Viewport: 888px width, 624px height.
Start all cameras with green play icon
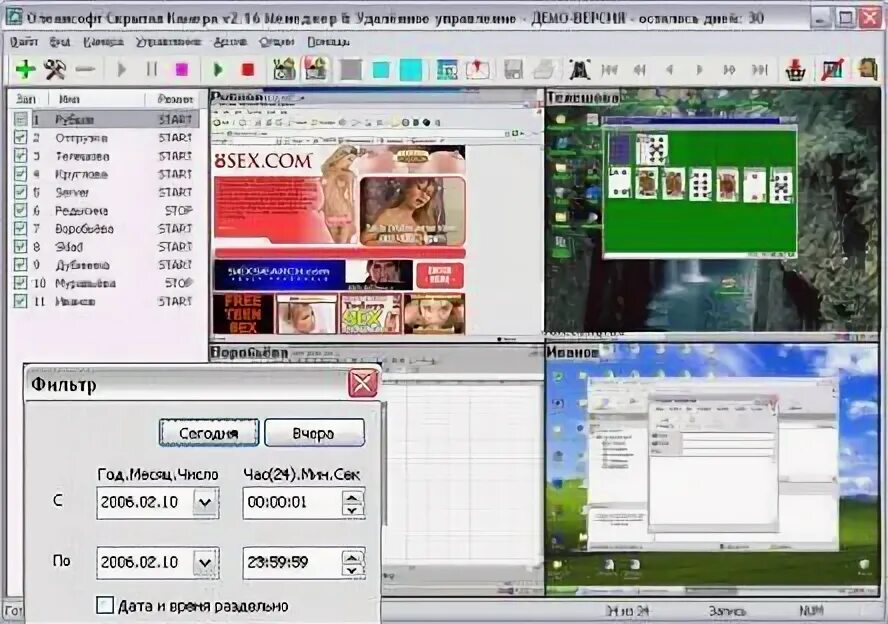[x=218, y=70]
